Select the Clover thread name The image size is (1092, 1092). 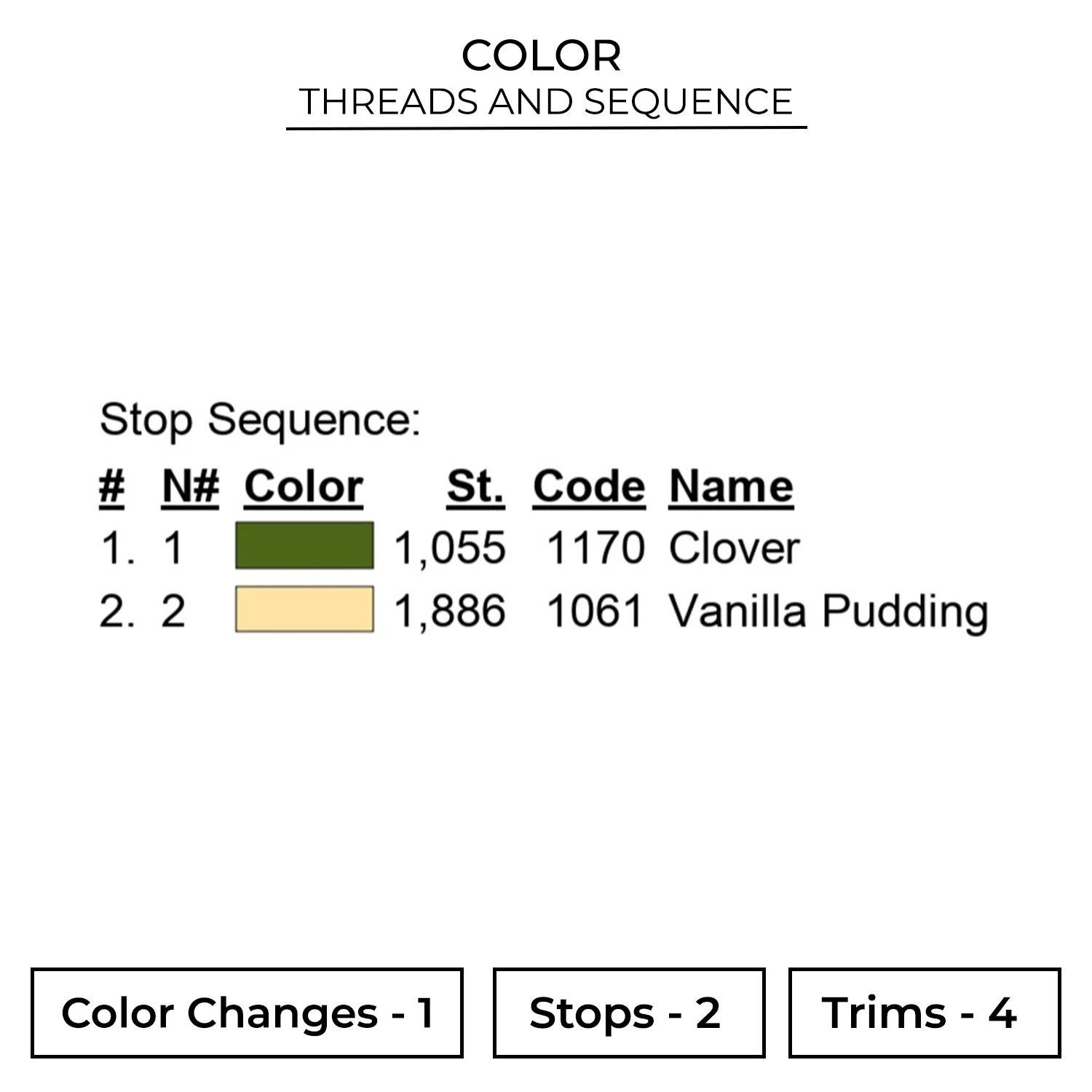click(x=734, y=547)
